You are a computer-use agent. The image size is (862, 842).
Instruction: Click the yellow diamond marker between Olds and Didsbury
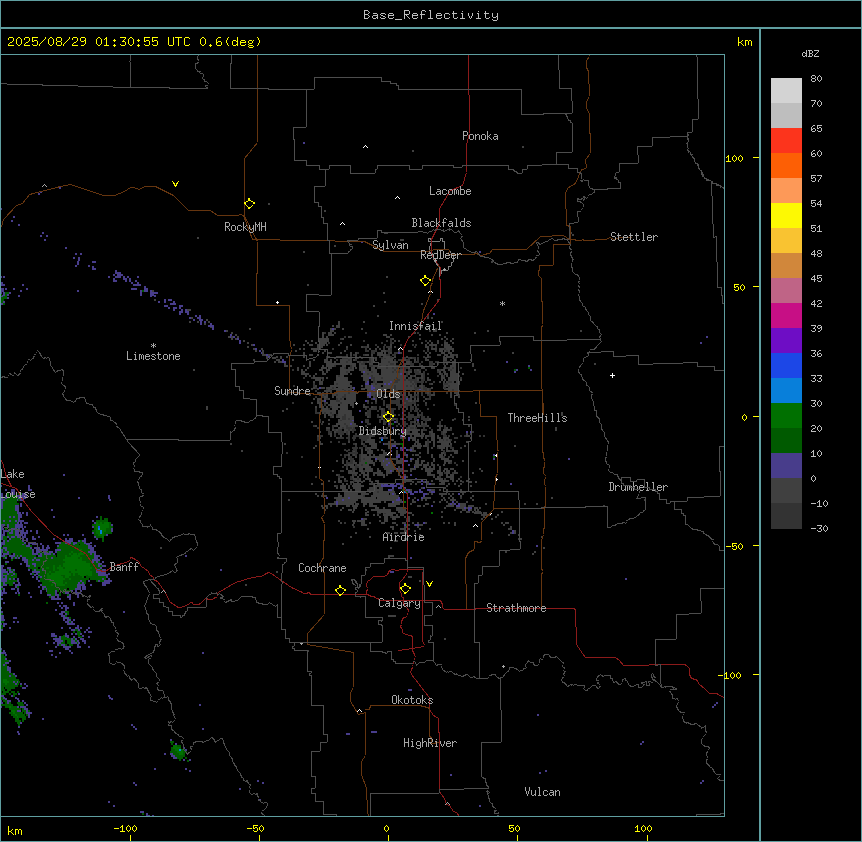coord(389,417)
